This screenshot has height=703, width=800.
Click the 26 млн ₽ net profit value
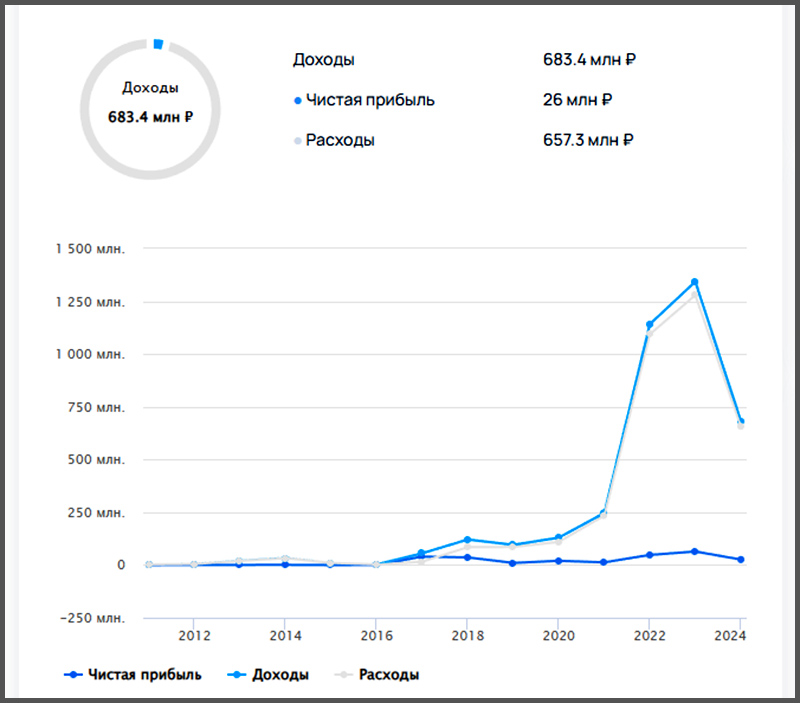tap(576, 100)
